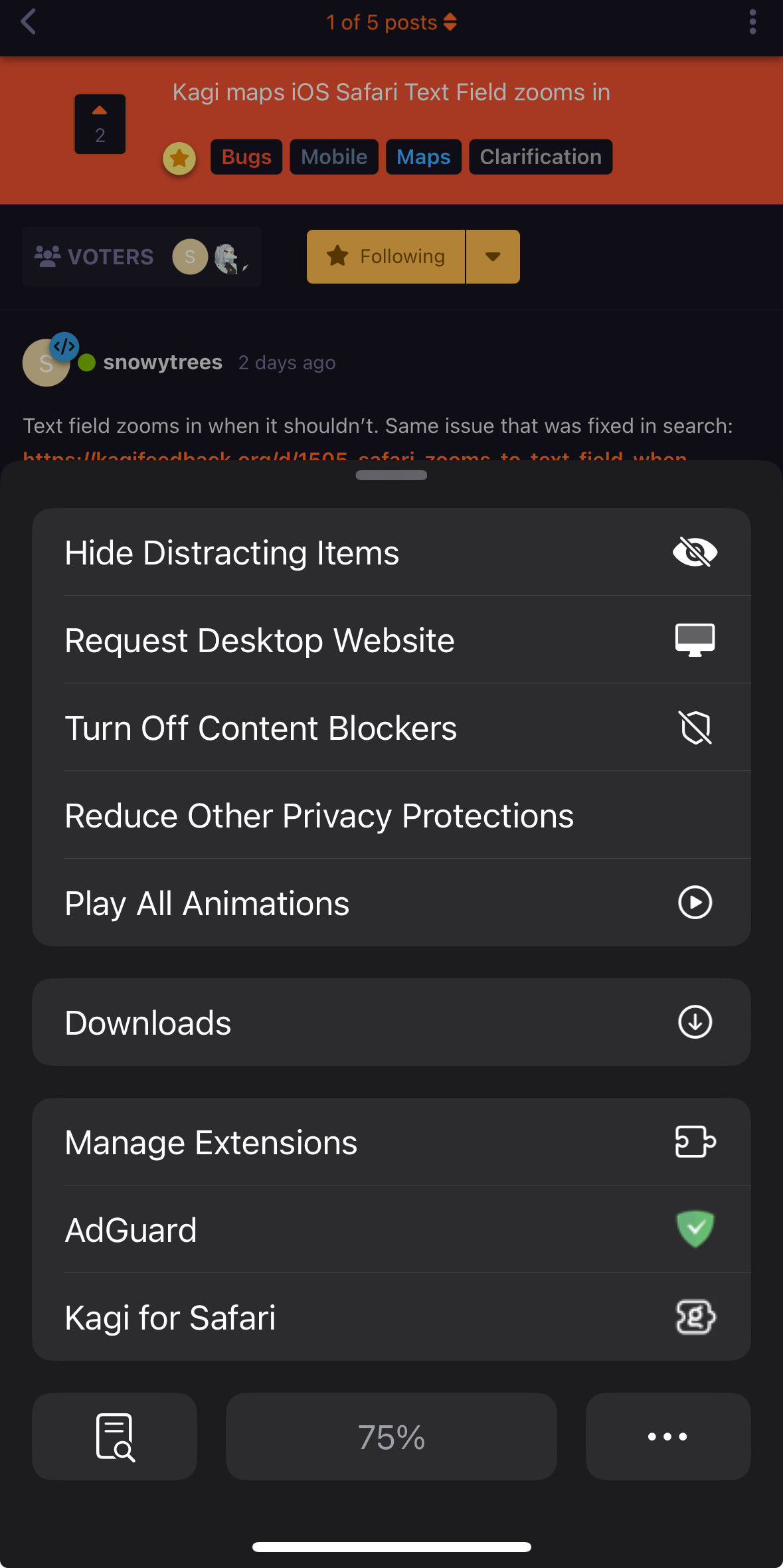
Task: Open the Bugs tag
Action: pyautogui.click(x=246, y=157)
